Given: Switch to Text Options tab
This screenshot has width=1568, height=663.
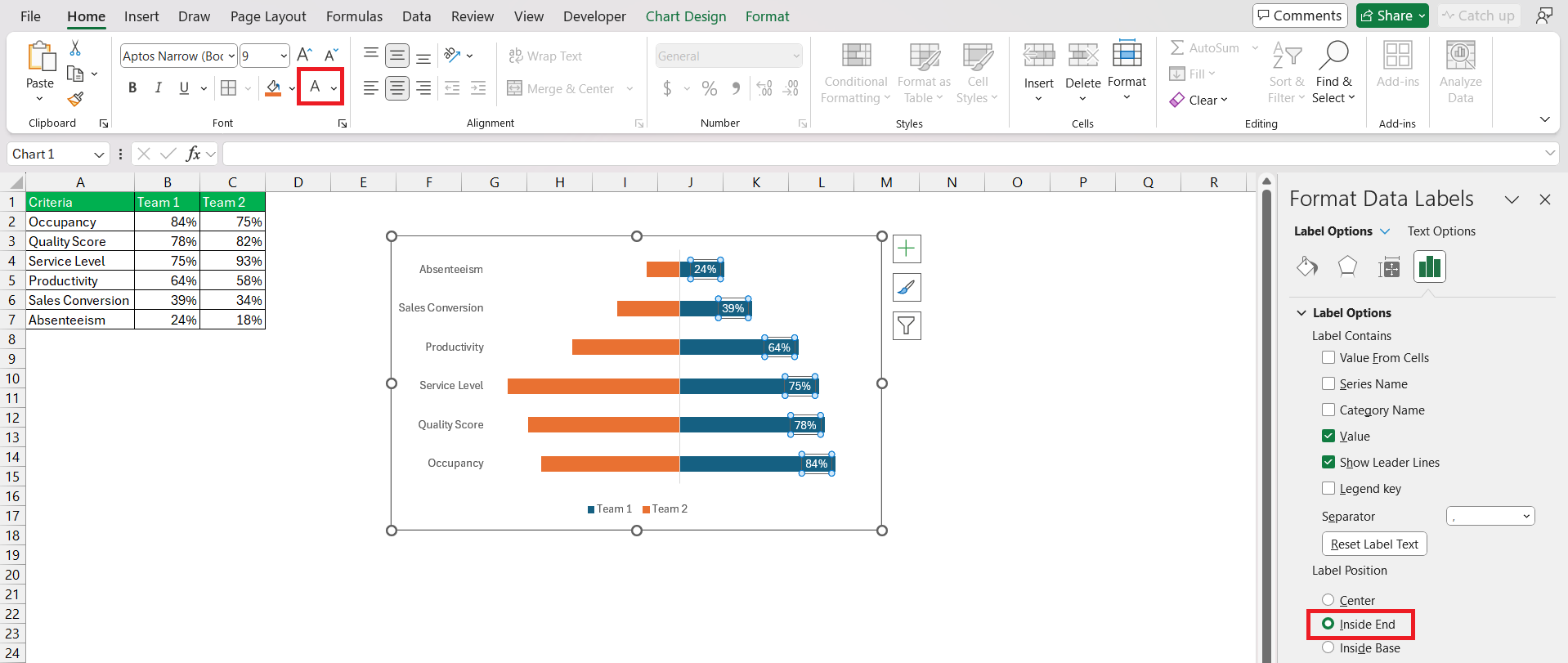Looking at the screenshot, I should click(1441, 231).
